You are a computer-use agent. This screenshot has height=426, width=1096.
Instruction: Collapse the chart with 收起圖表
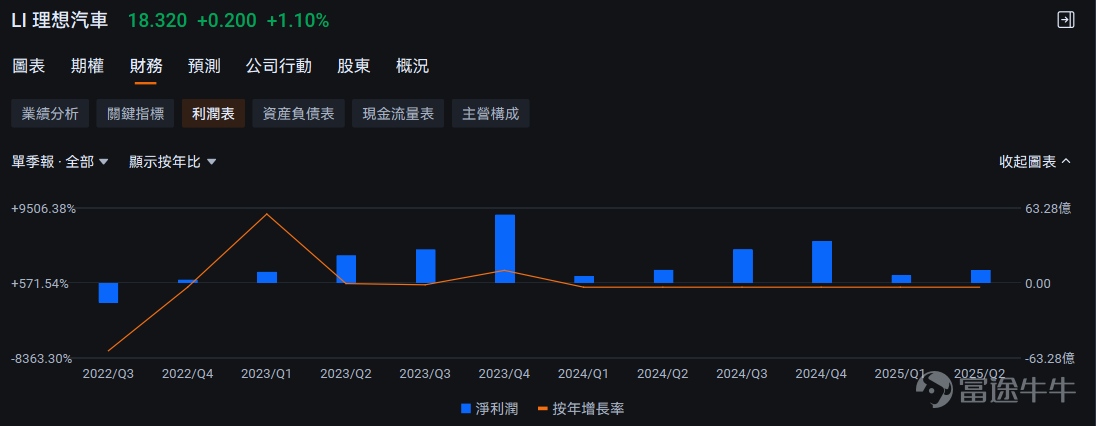pos(1034,162)
